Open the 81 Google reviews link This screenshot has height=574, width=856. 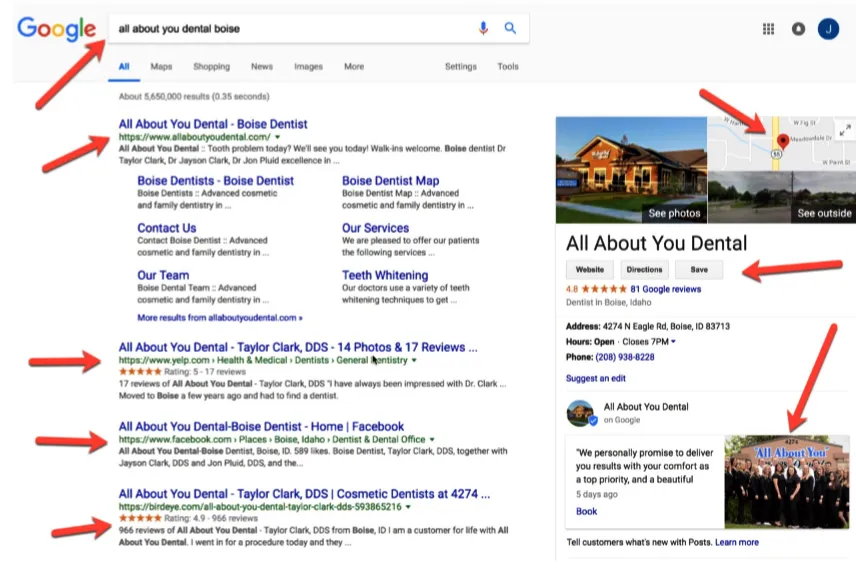point(665,289)
